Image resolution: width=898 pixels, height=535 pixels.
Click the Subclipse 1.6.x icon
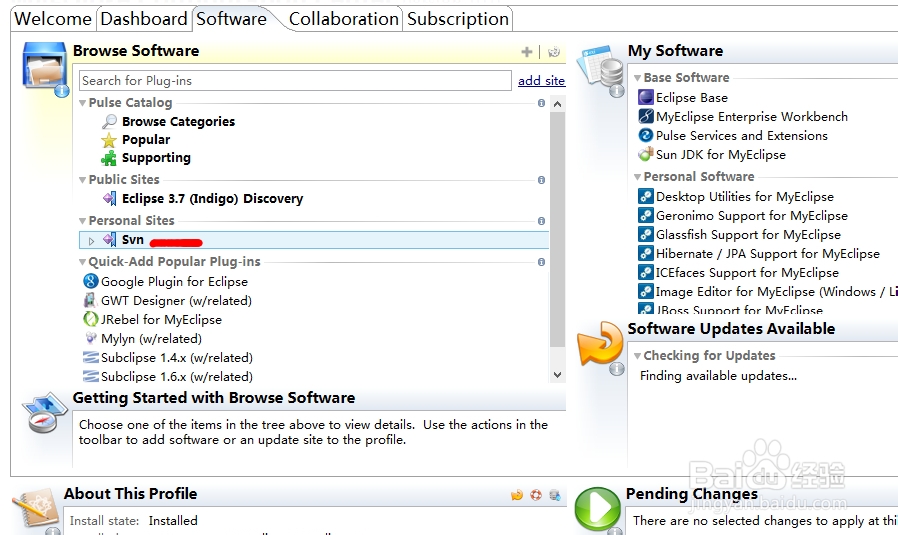pos(90,376)
